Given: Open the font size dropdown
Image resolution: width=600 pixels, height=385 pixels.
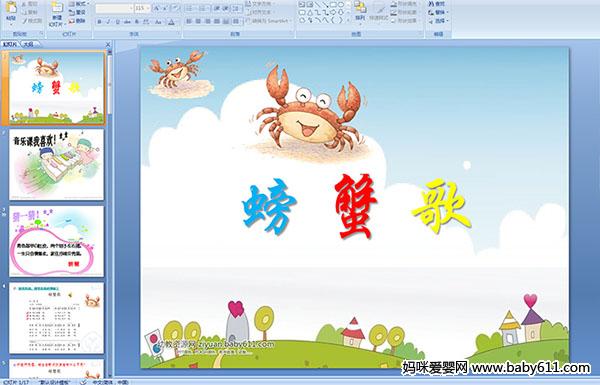Looking at the screenshot, I should click(148, 8).
